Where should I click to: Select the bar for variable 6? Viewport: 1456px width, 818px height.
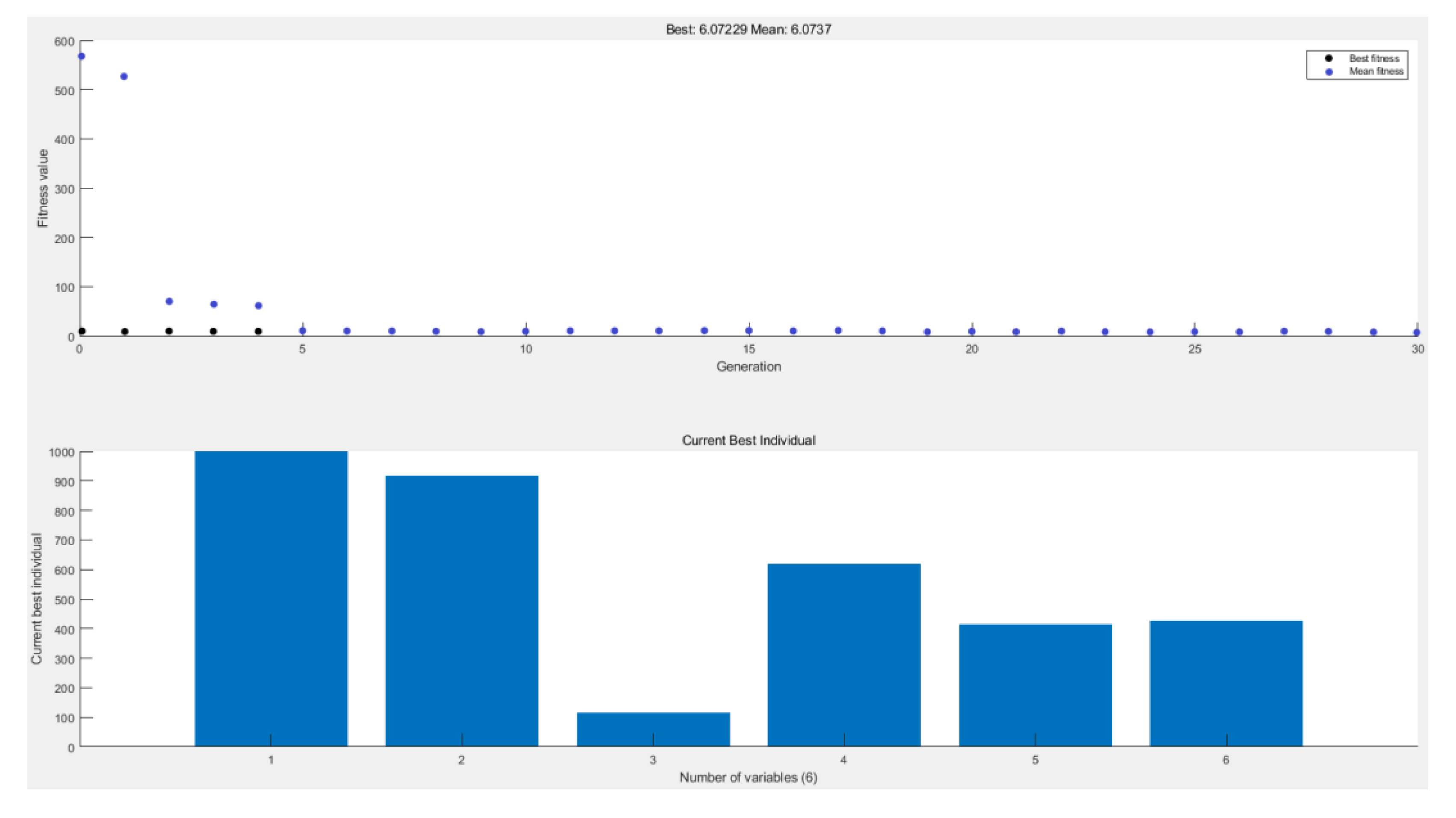tap(1226, 684)
